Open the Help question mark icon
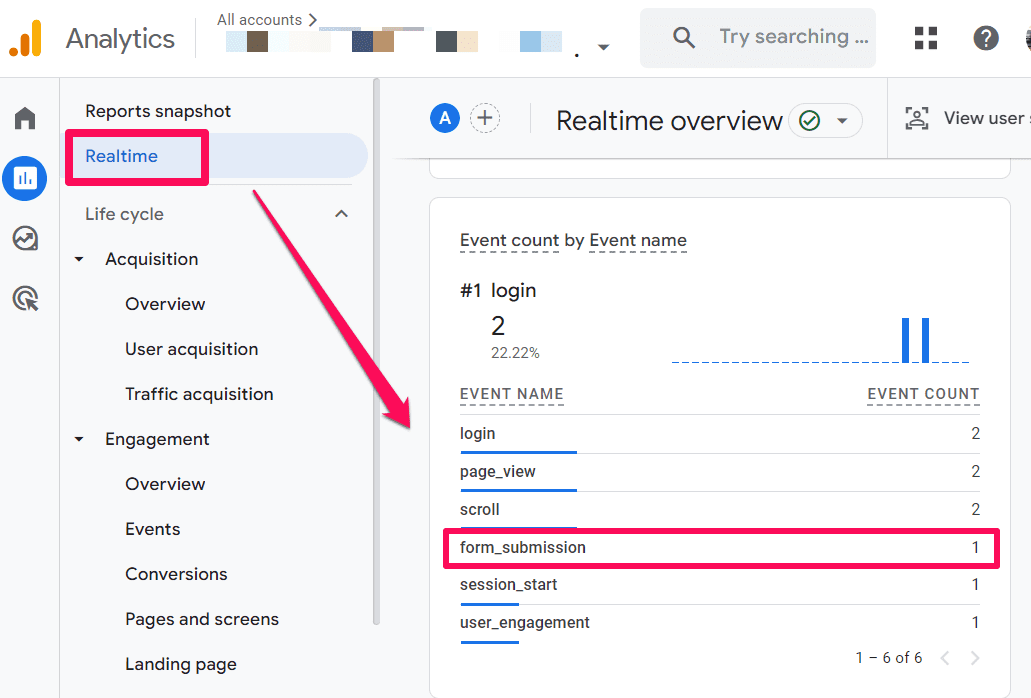1031x698 pixels. click(985, 38)
